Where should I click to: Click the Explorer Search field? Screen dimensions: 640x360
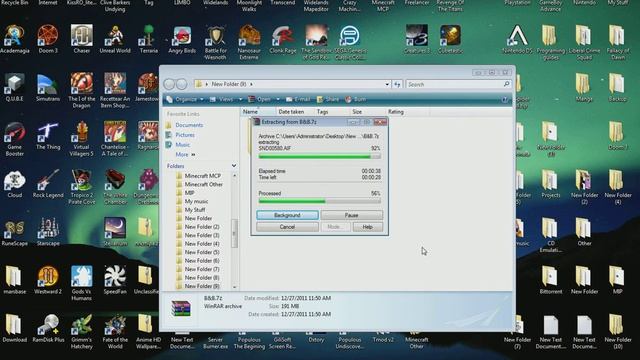point(458,84)
